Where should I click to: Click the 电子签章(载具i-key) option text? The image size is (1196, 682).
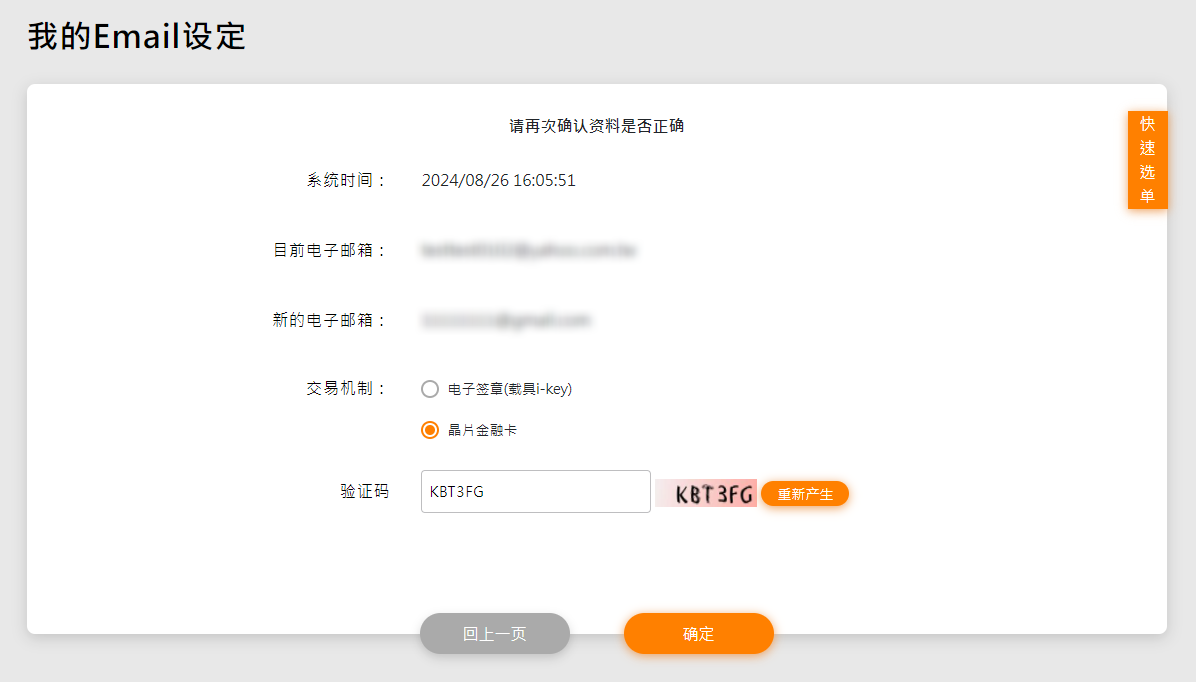tap(510, 389)
